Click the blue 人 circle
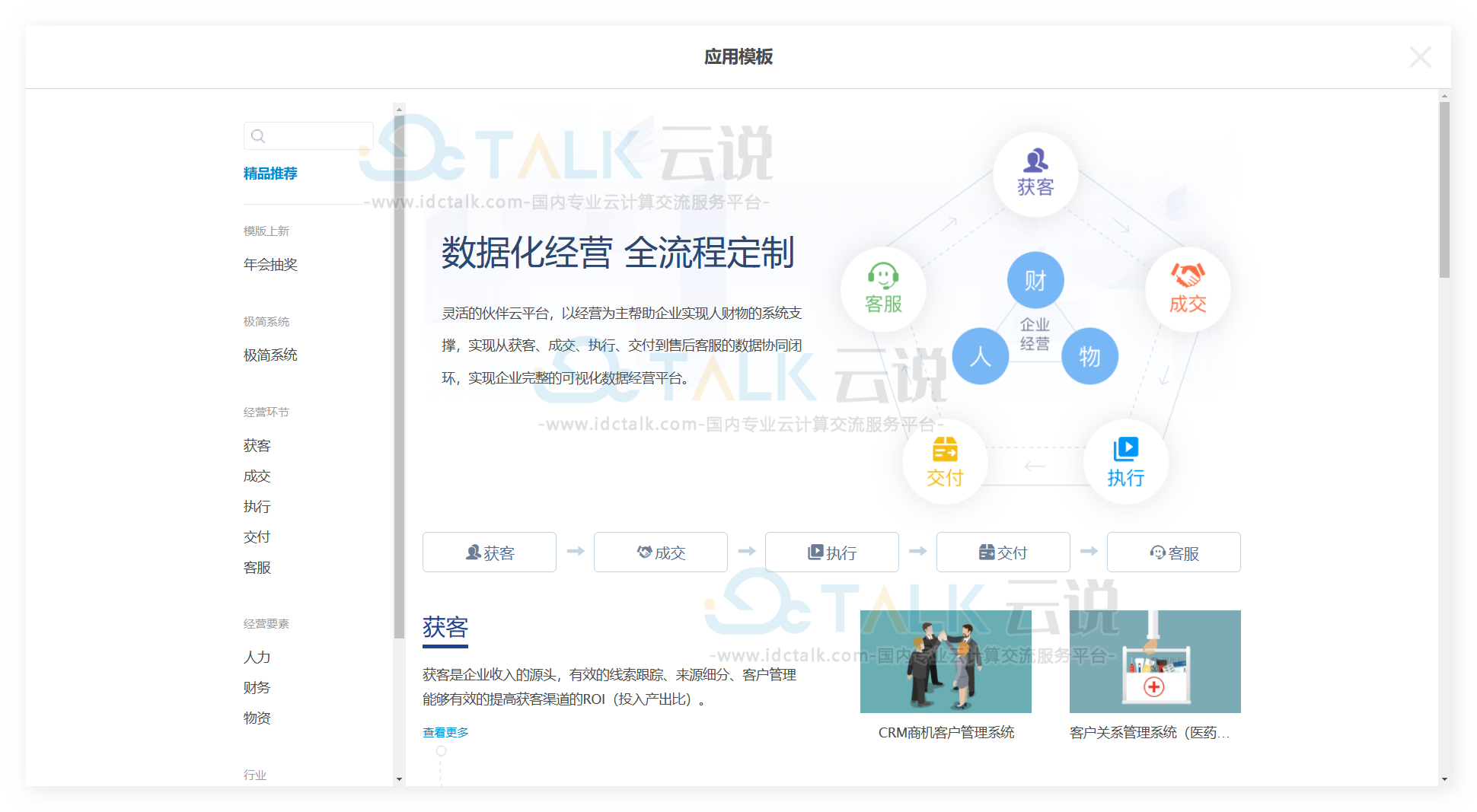 tap(981, 356)
